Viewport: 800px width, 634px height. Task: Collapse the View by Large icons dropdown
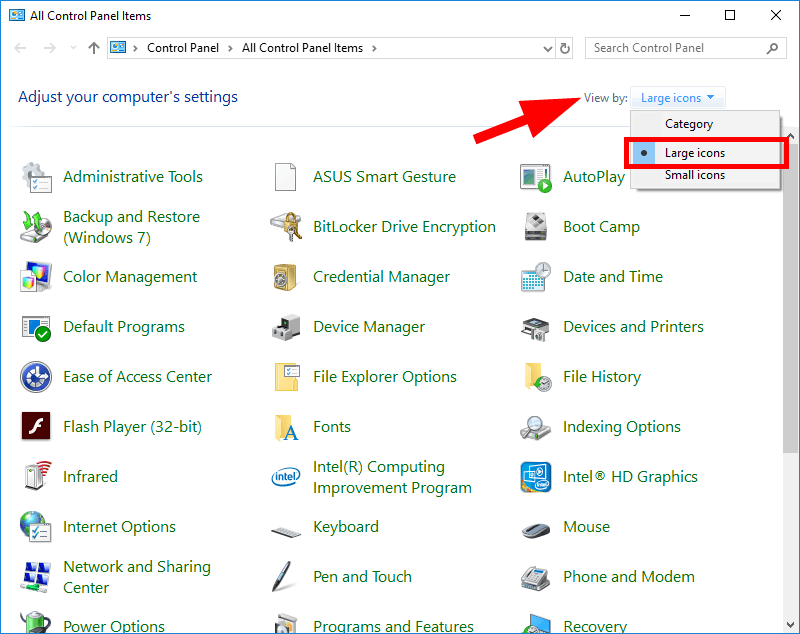tap(678, 97)
